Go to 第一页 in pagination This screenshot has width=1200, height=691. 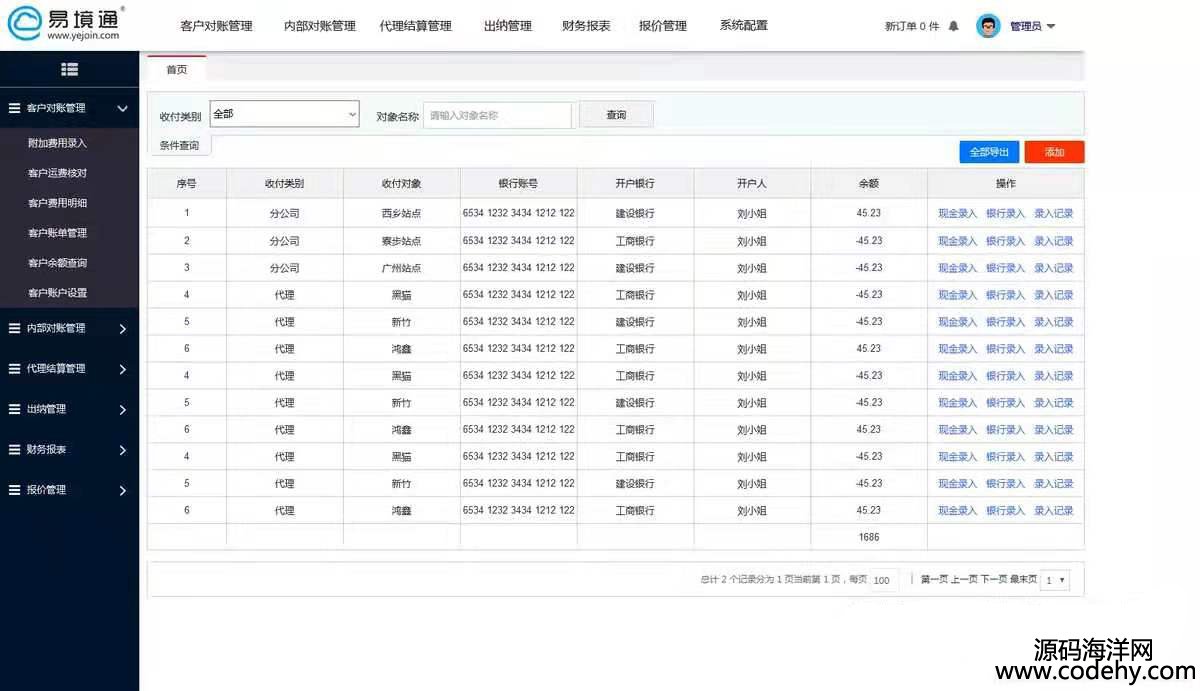[934, 580]
